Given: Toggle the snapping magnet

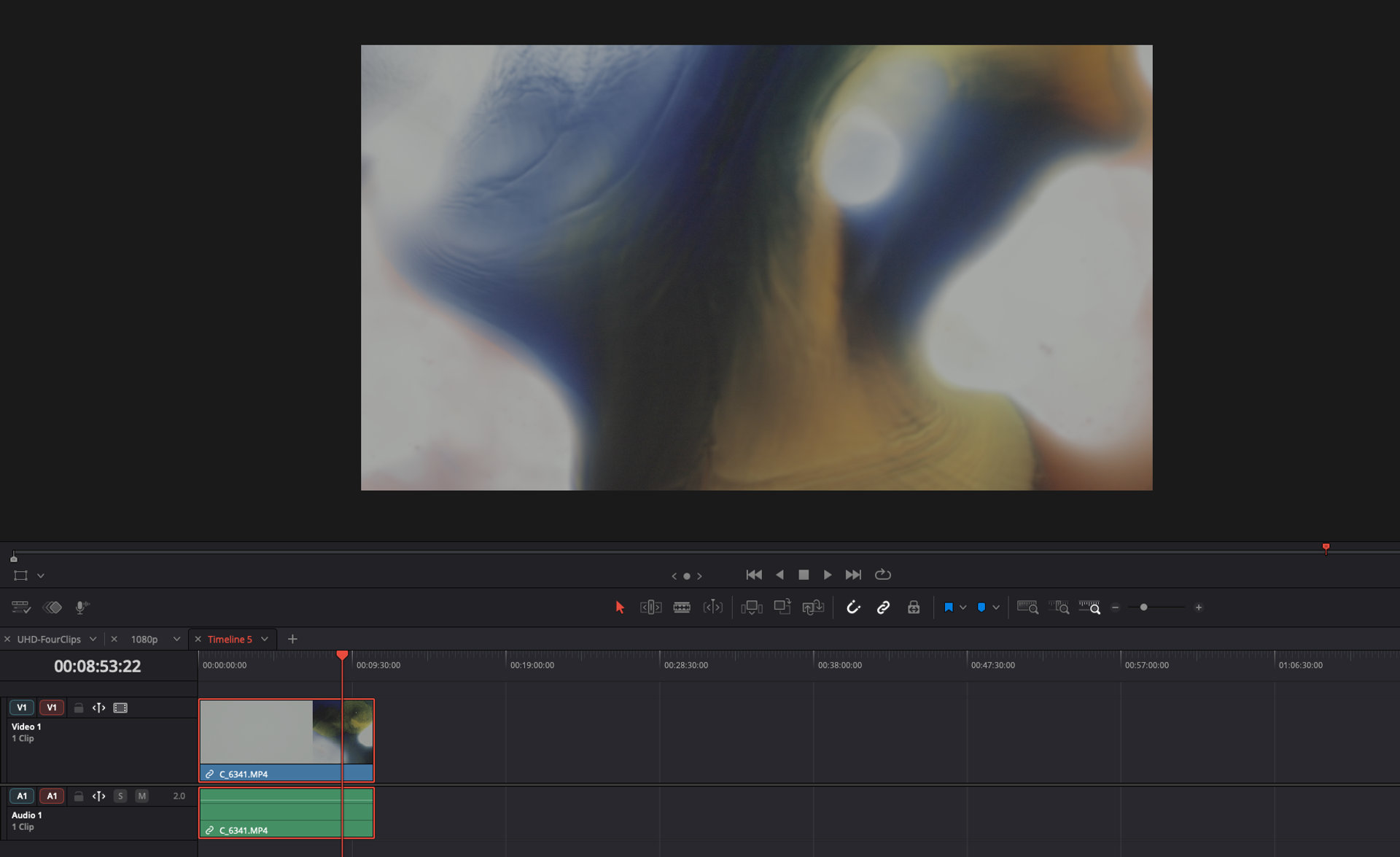Looking at the screenshot, I should [x=852, y=608].
